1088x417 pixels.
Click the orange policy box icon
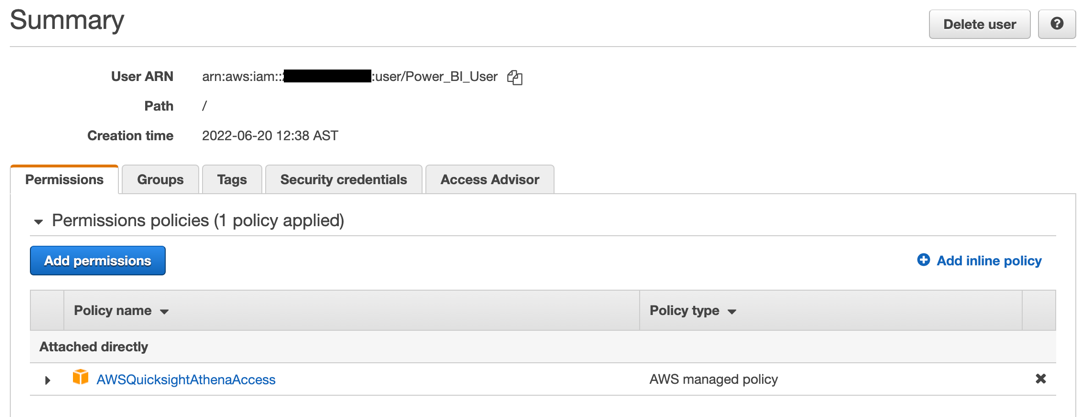pos(80,378)
